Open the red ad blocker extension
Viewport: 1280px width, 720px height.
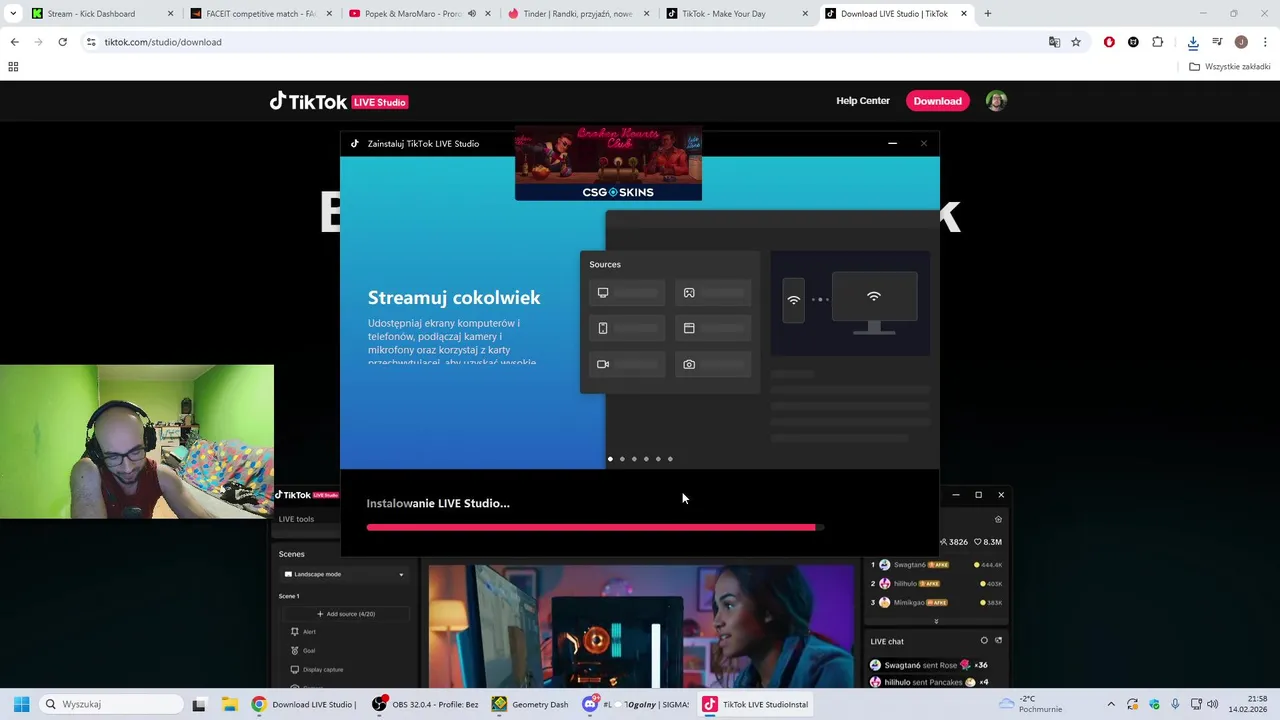[1109, 42]
